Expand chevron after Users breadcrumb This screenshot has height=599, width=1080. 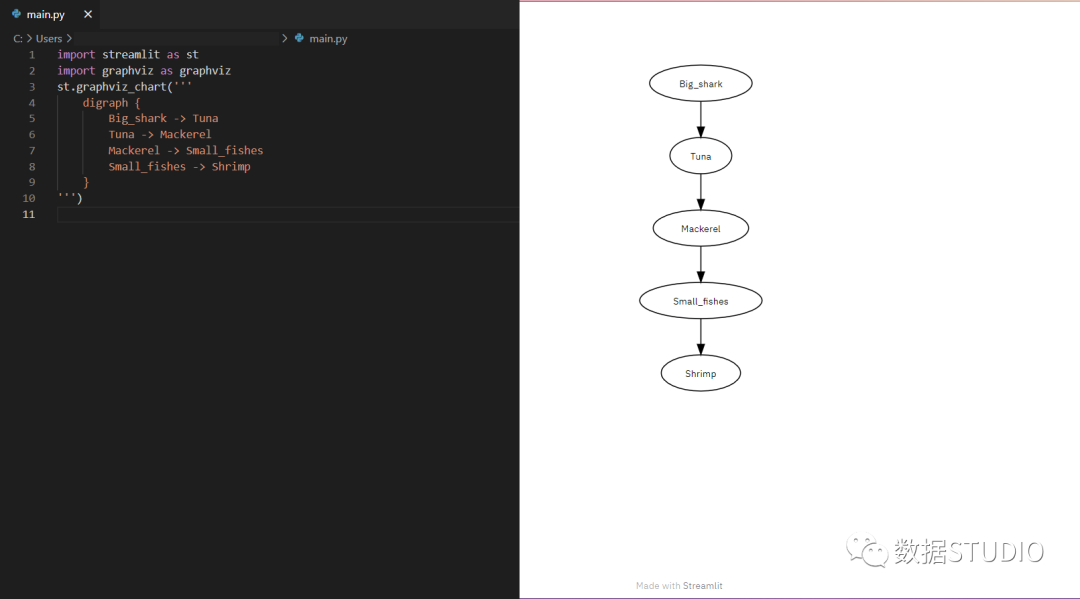tap(69, 39)
